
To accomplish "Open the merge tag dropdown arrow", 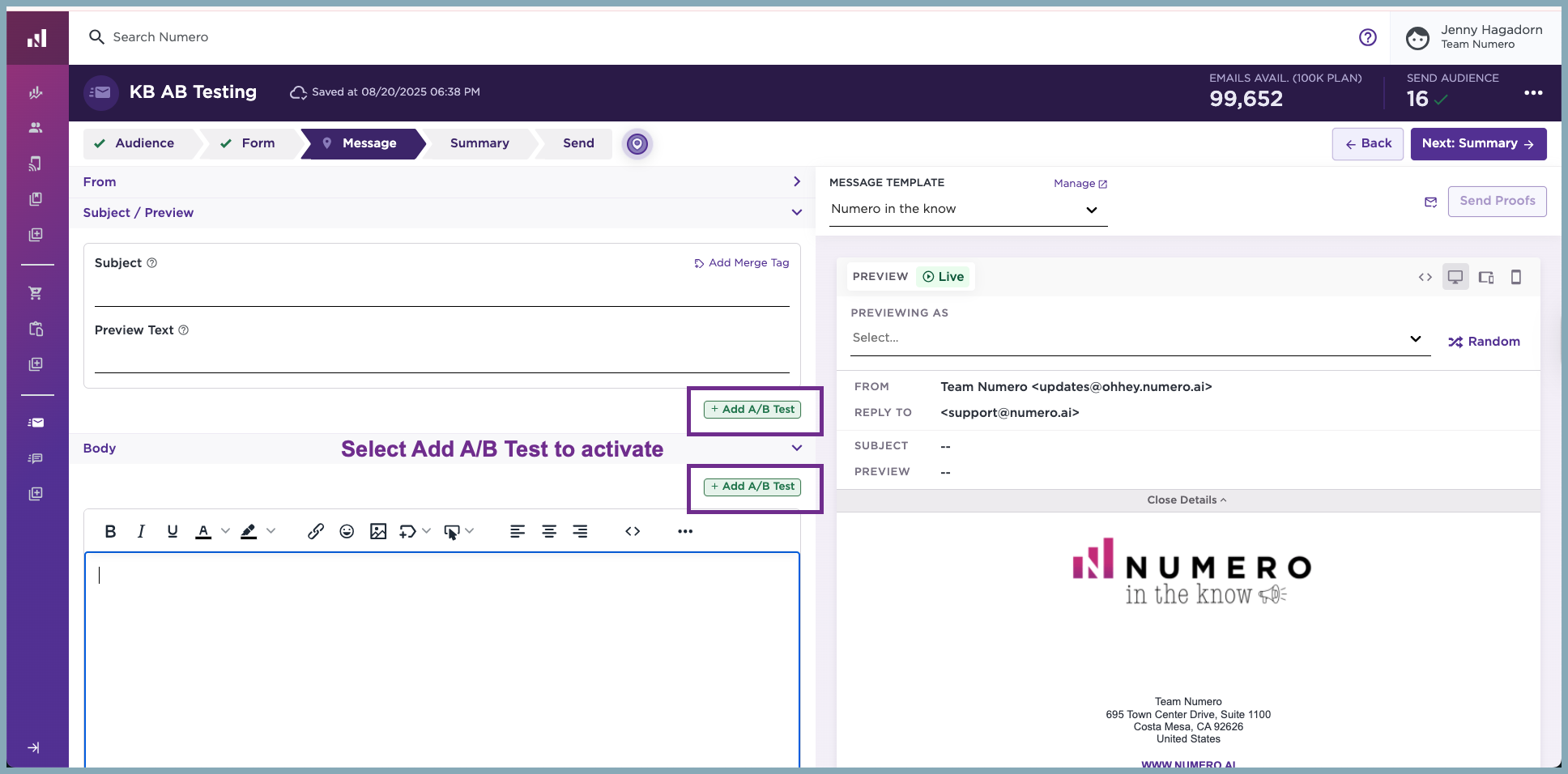I will 426,531.
